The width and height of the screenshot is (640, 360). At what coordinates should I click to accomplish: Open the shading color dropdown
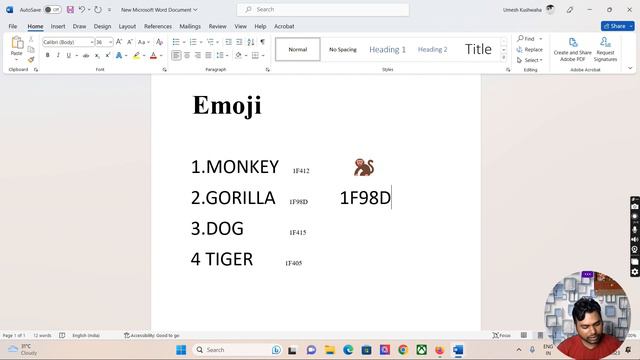click(x=246, y=55)
